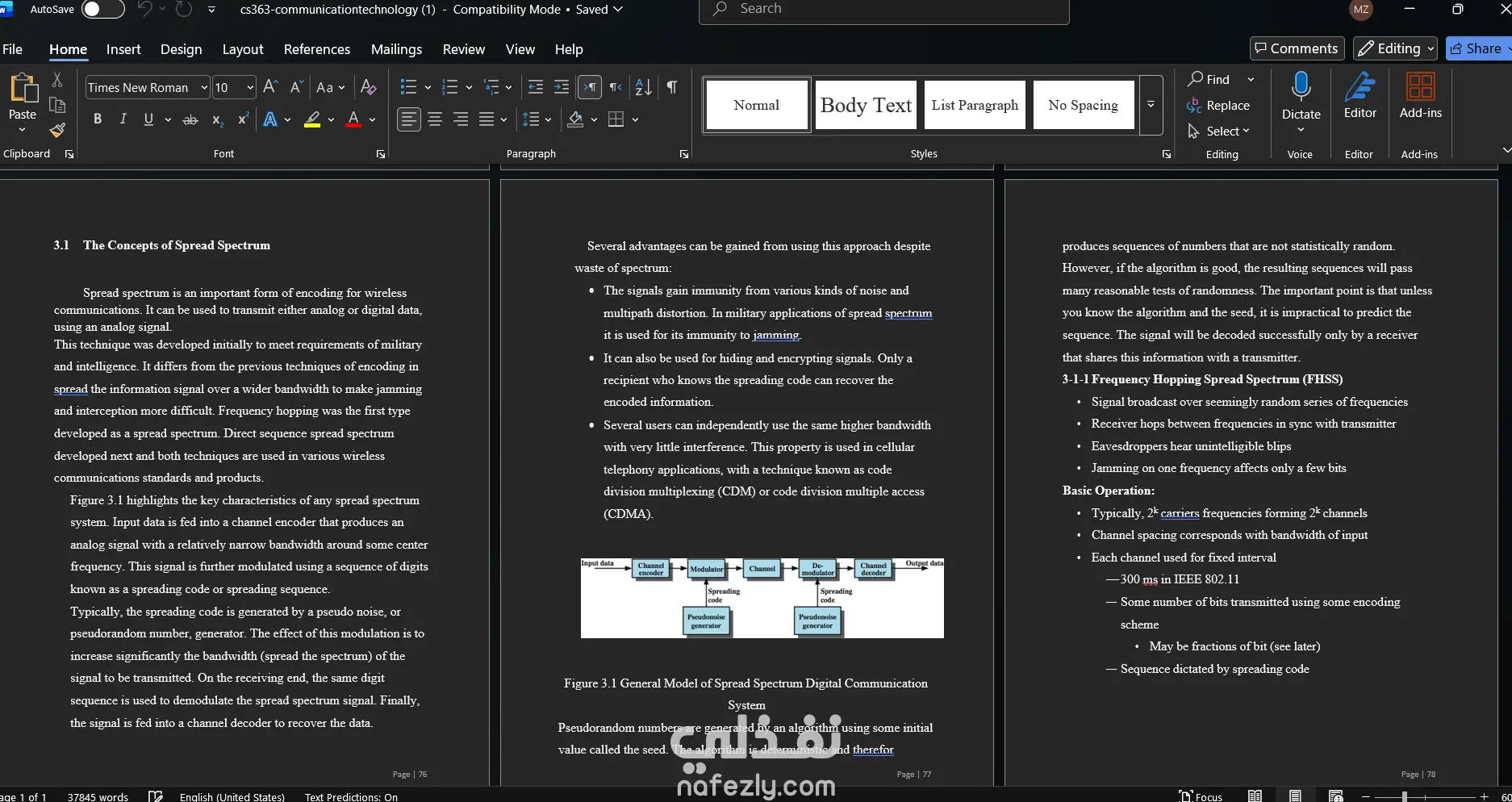1512x802 pixels.
Task: Click Find in Editing group
Action: pos(1209,79)
